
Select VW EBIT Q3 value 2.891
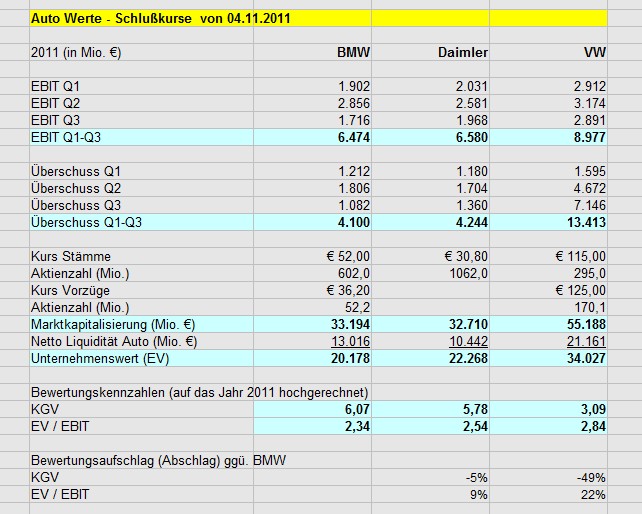tap(590, 120)
